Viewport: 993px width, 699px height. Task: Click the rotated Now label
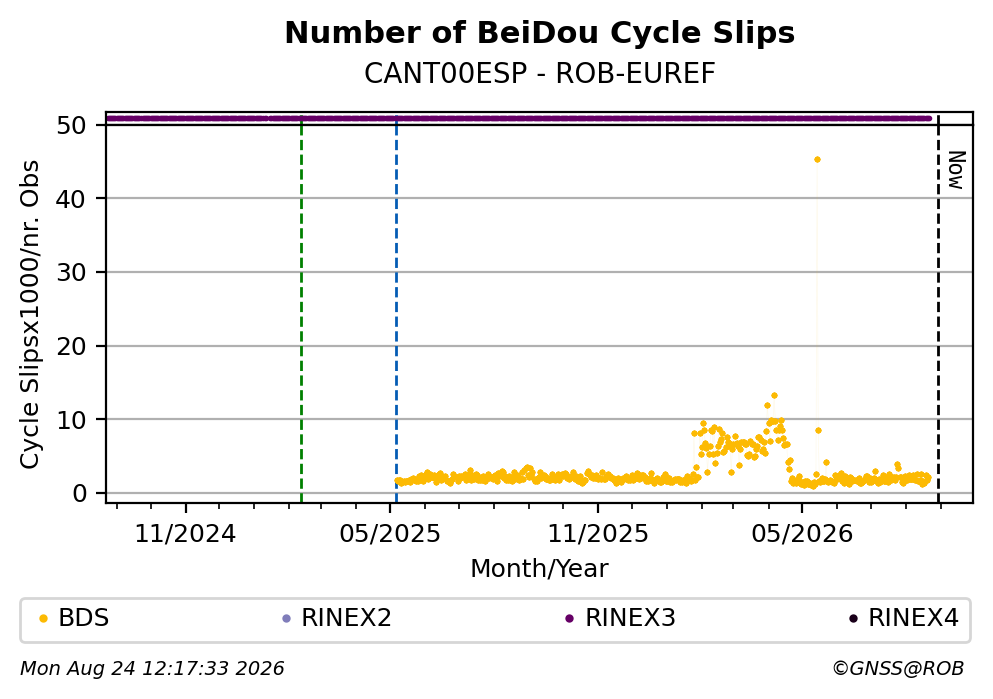tap(956, 170)
